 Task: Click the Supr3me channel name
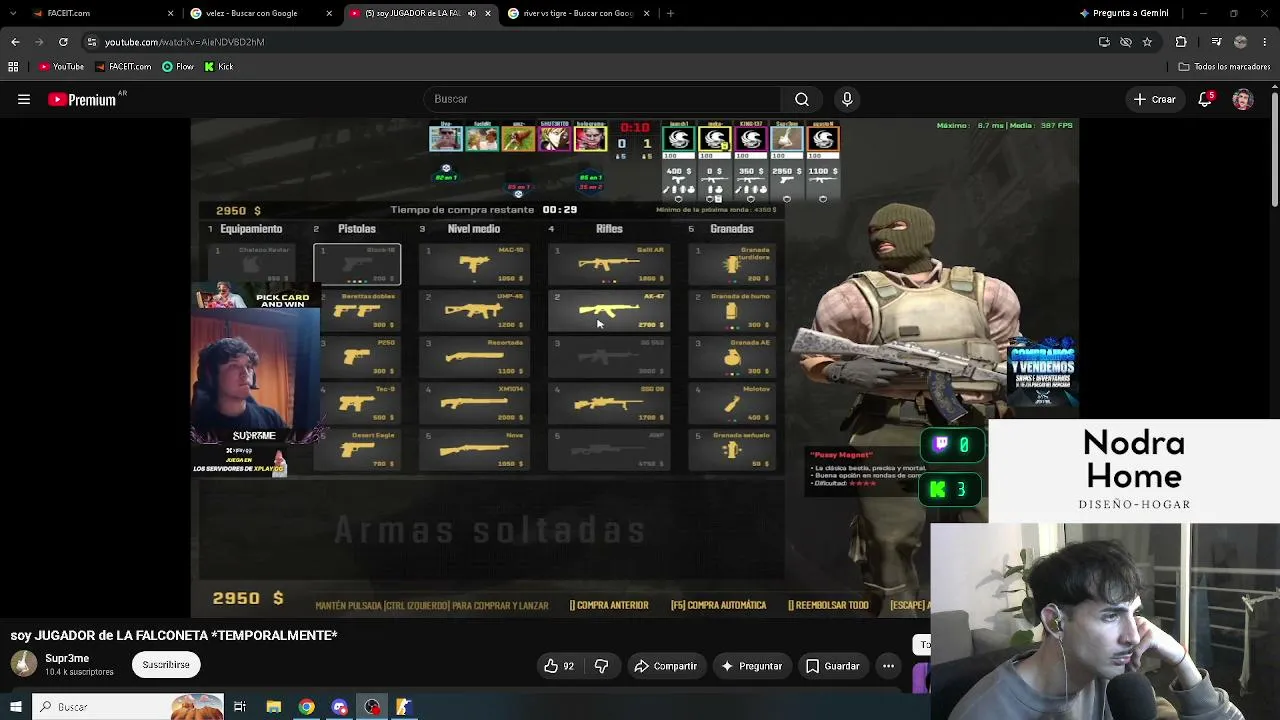point(67,658)
